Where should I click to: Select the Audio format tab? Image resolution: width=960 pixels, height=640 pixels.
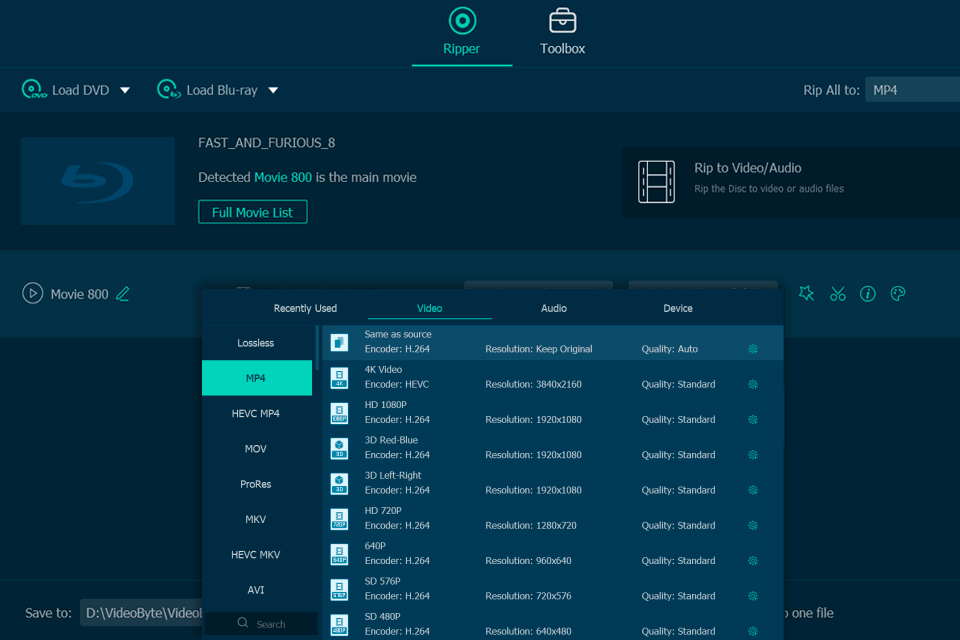click(x=553, y=308)
